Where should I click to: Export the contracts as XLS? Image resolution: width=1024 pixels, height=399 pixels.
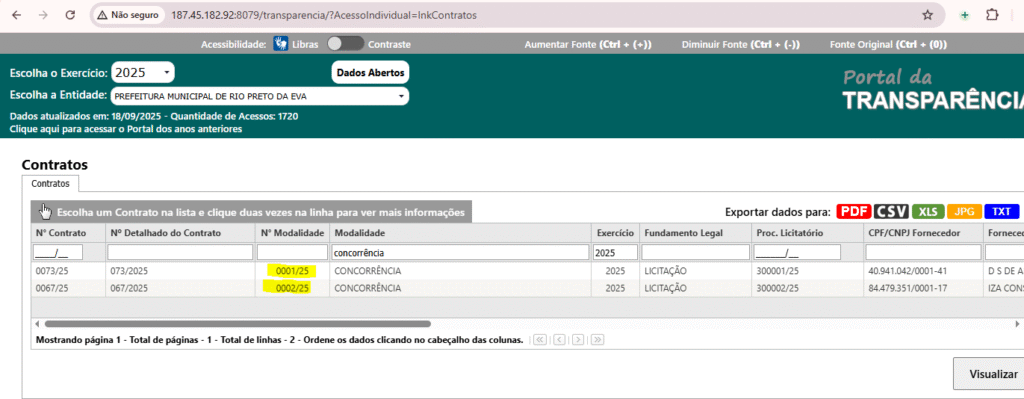(x=927, y=212)
